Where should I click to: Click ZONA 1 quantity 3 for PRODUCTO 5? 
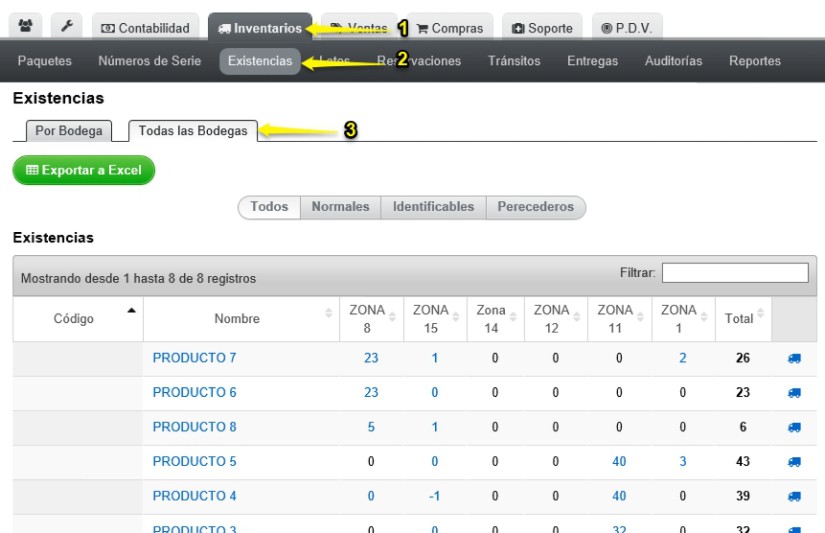coord(682,461)
